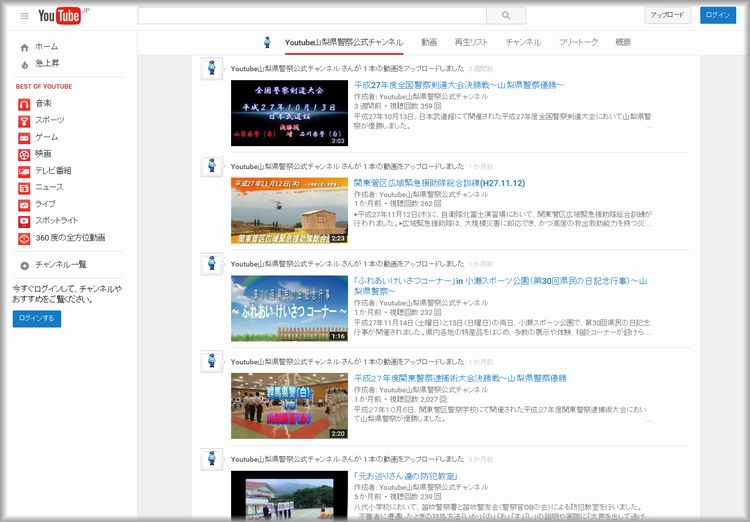This screenshot has width=750, height=522.
Task: Click the ログインする sidebar button
Action: (x=37, y=319)
